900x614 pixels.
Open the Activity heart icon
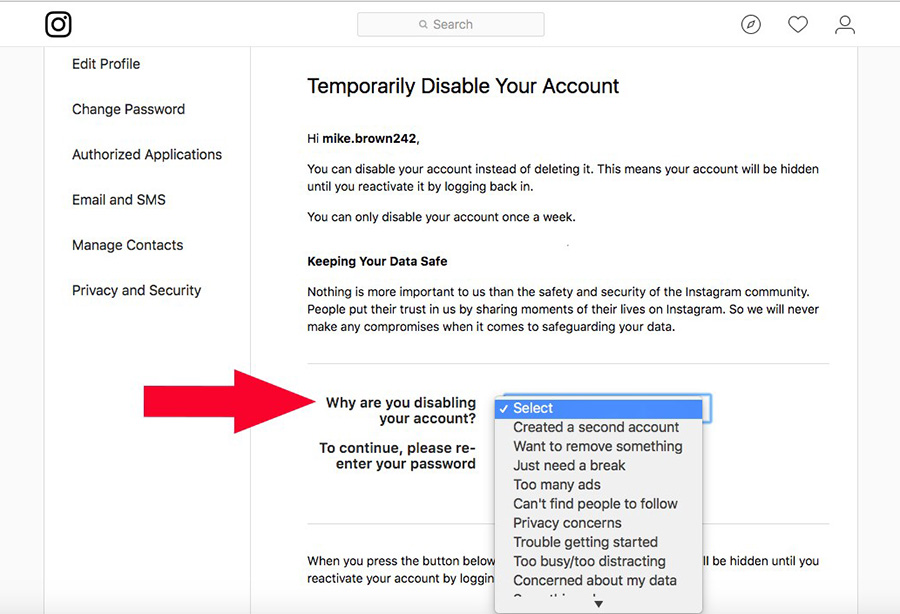pos(798,24)
